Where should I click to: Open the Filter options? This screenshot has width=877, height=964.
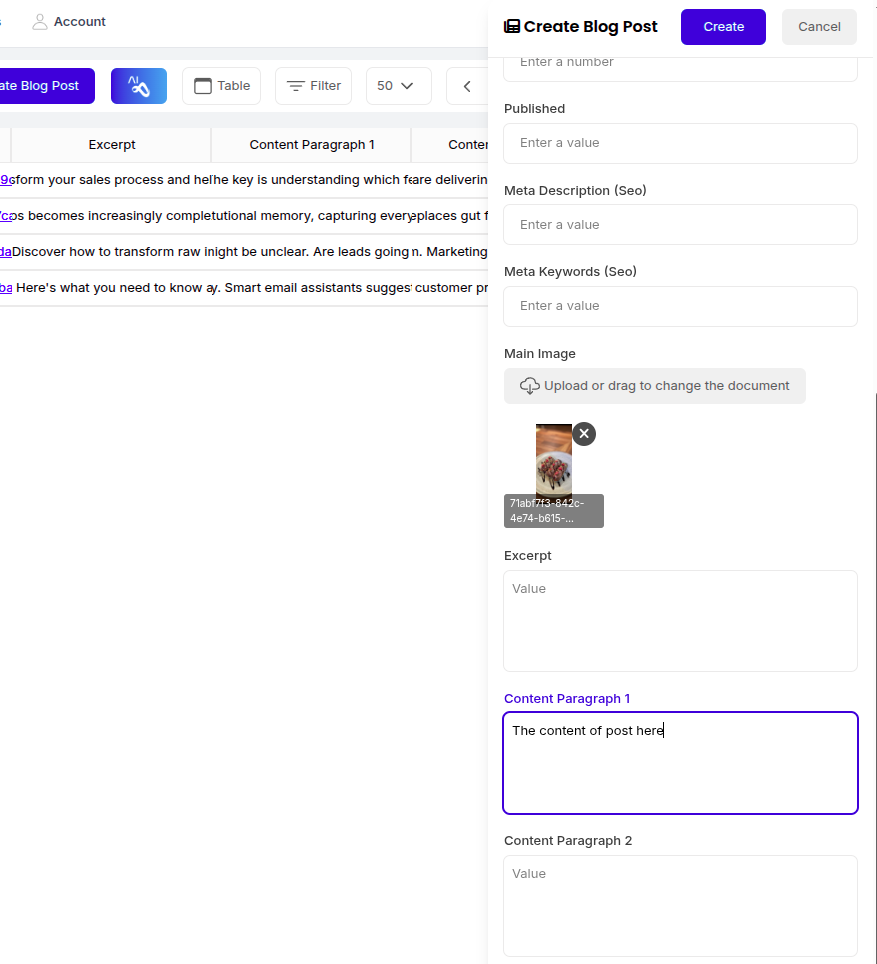pos(313,86)
